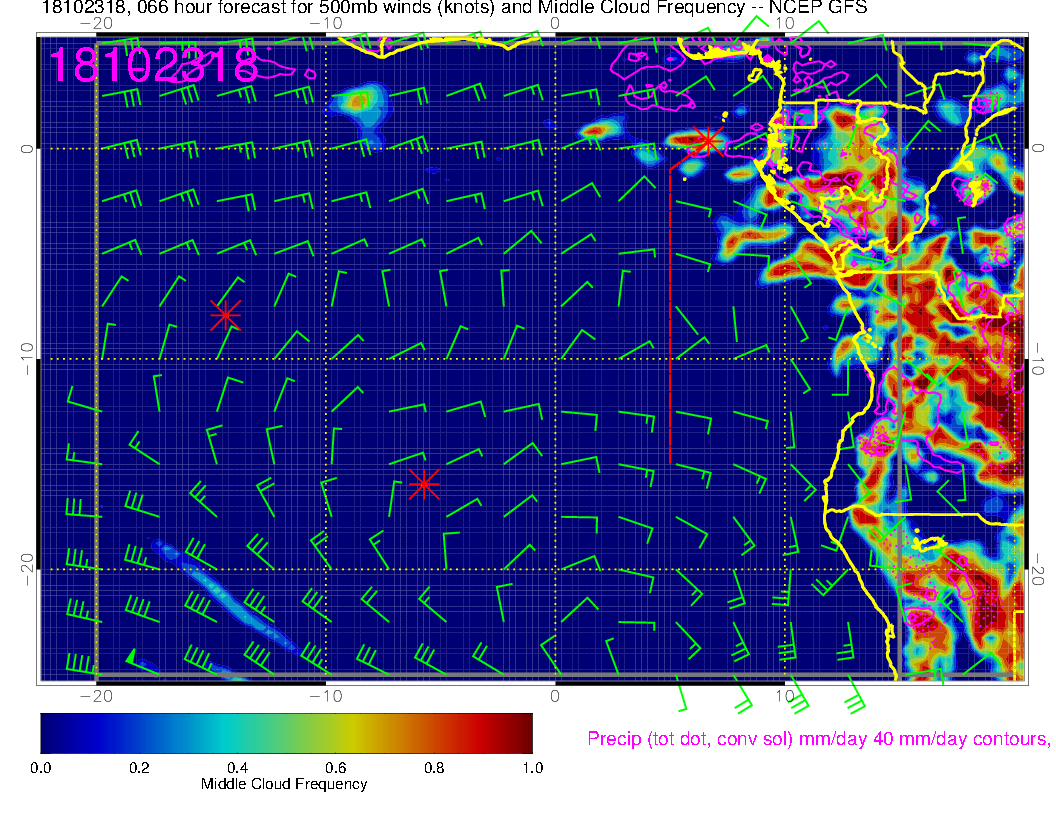This screenshot has width=1056, height=816.
Task: Click the colorbar tick label 0.2
Action: tap(139, 768)
